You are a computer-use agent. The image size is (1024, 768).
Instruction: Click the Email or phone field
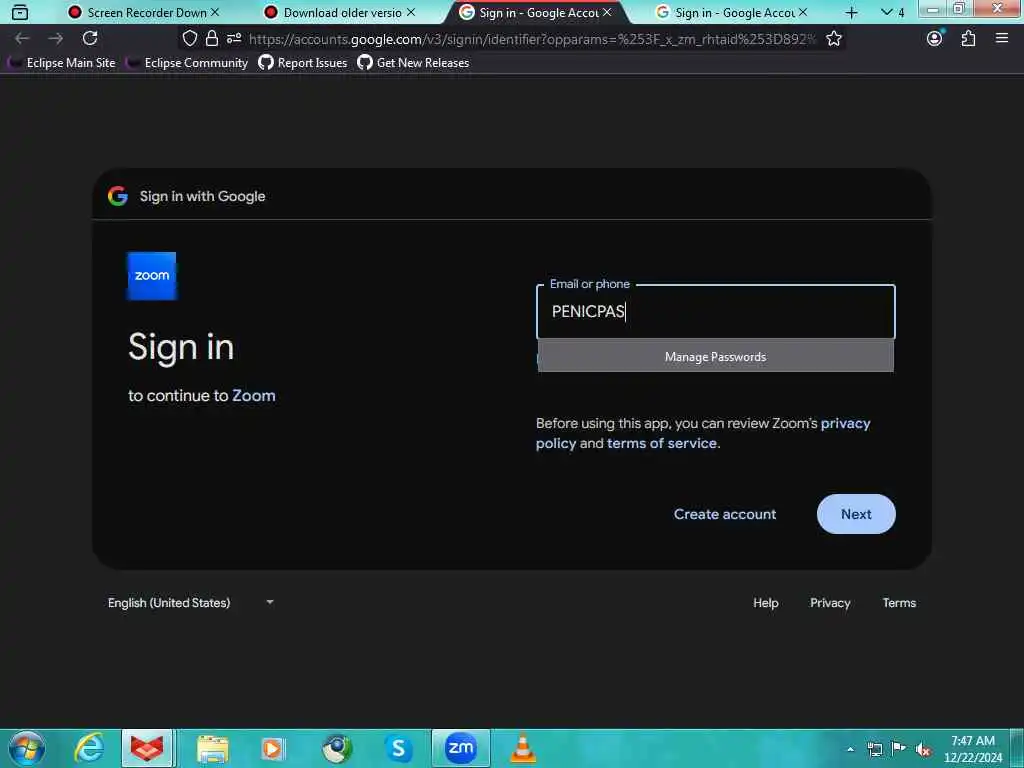[716, 312]
